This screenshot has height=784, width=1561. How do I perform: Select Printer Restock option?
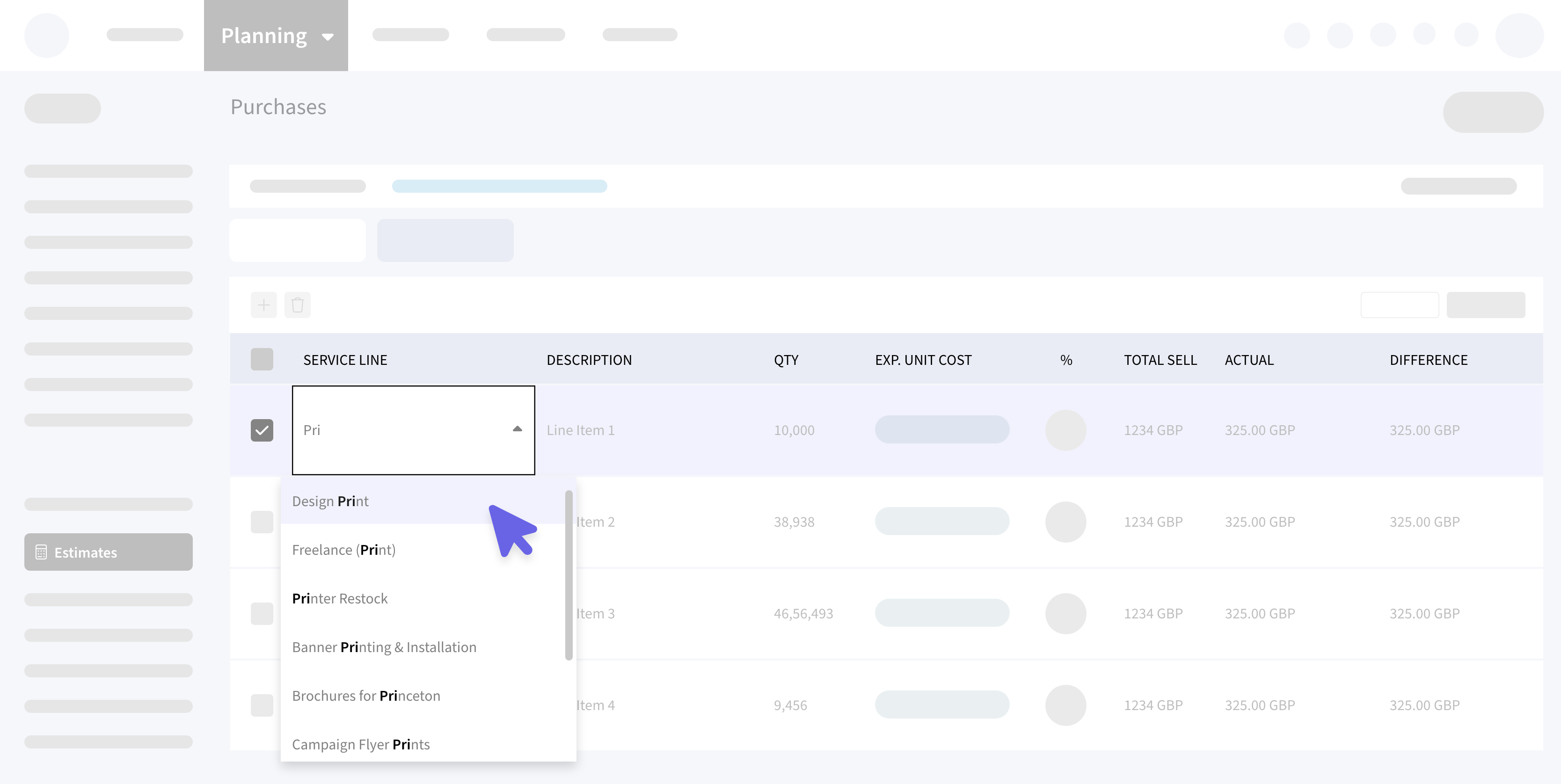340,599
